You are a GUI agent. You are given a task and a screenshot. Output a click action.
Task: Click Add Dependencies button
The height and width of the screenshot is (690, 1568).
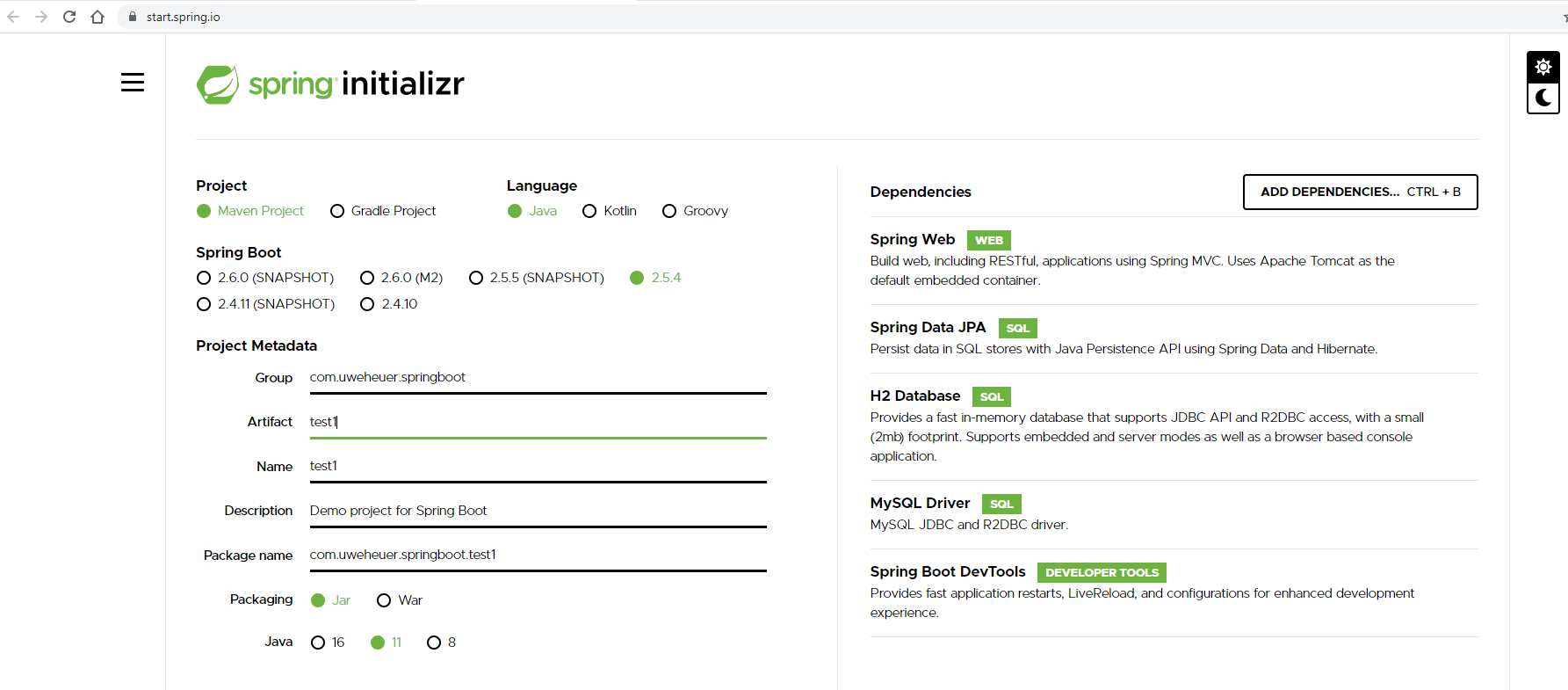1360,192
